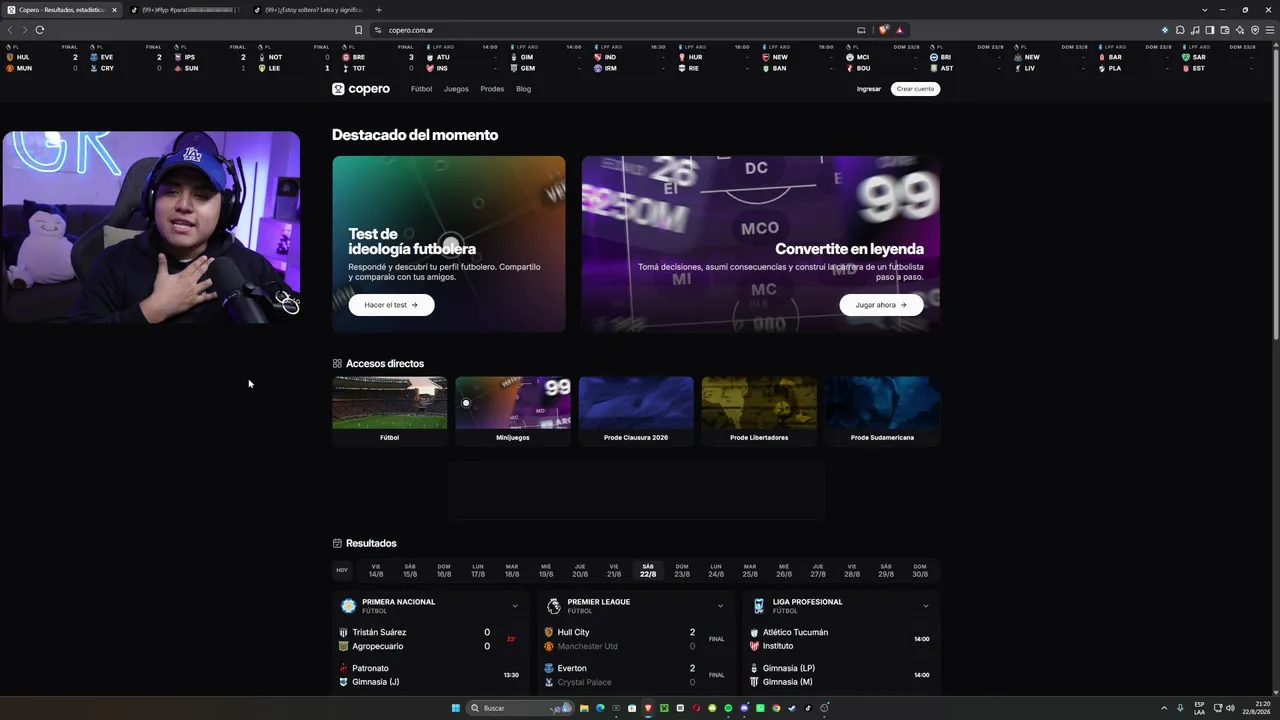Open the Patronato vs Gimnasia (J) match
Viewport: 1280px width, 720px height.
431,675
